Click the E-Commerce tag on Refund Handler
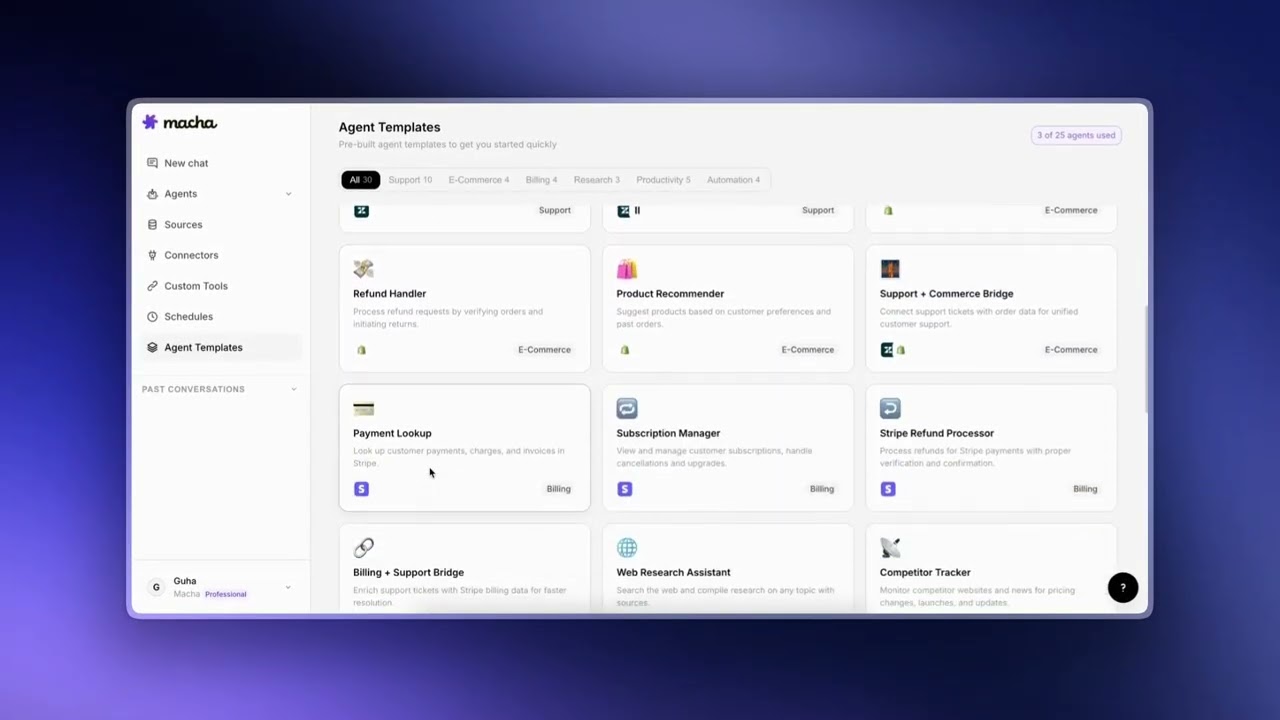The height and width of the screenshot is (720, 1280). tap(544, 350)
